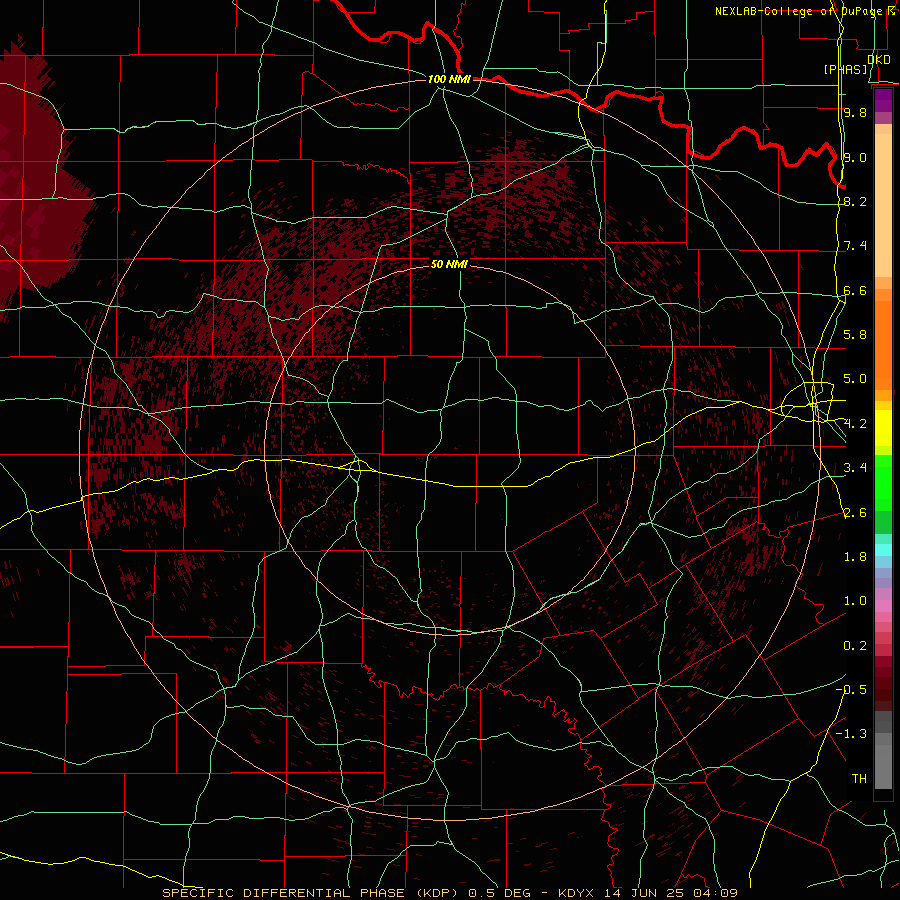900x900 pixels.
Task: Click the -1.3 color scale value
Action: point(851,734)
